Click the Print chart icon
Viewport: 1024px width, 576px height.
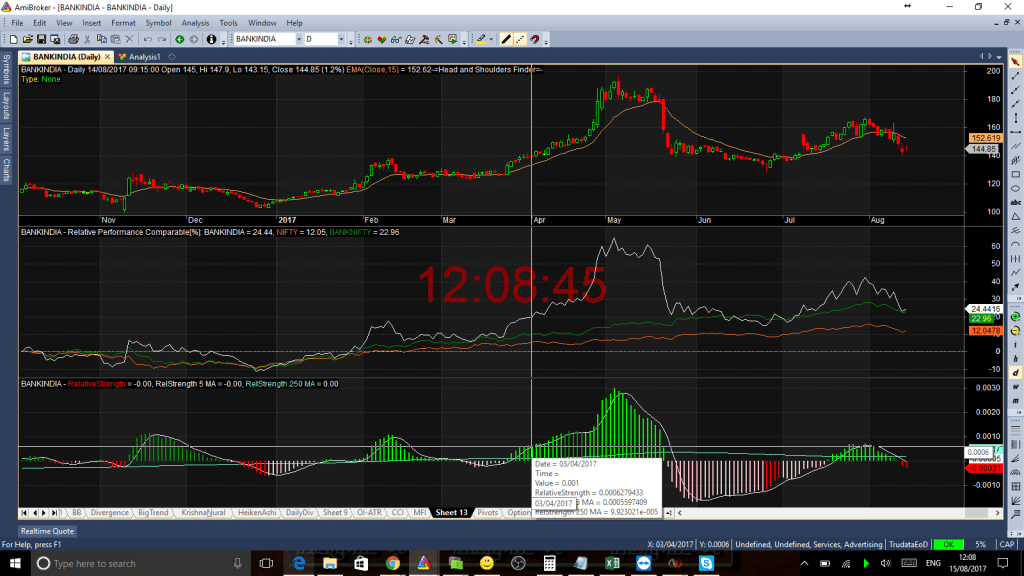click(x=73, y=39)
